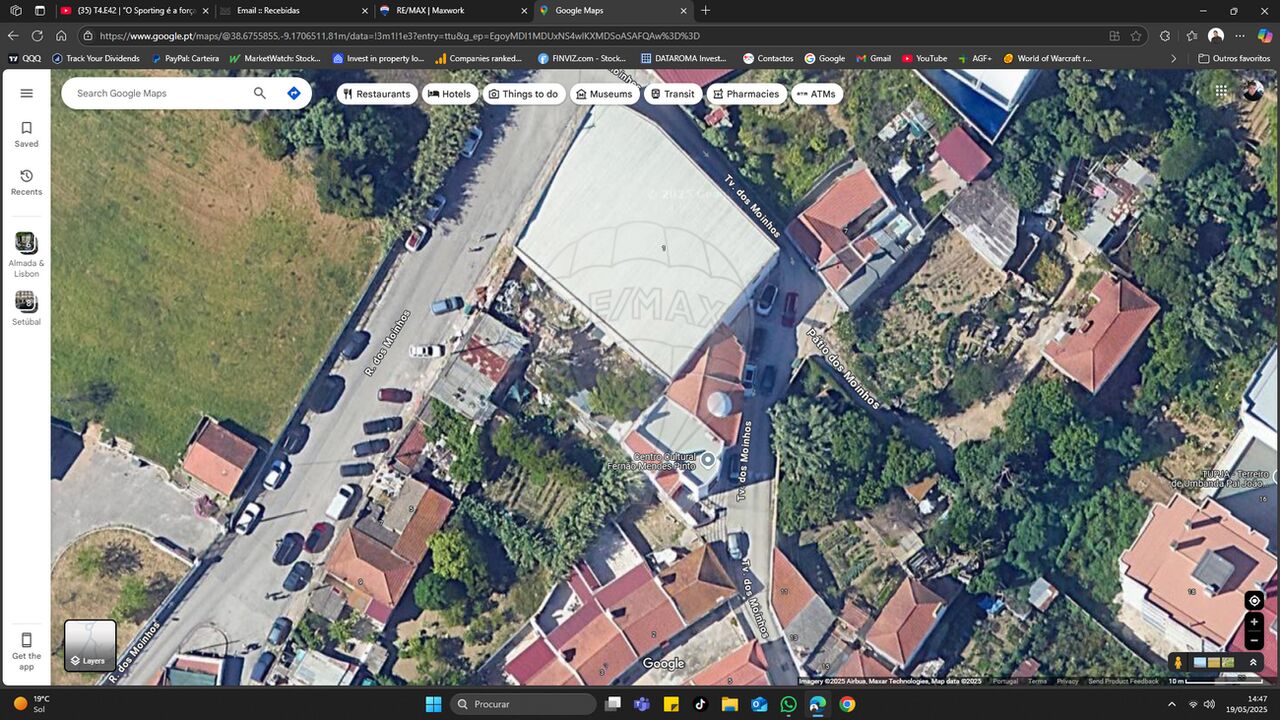Open WhatsApp from the taskbar
Screen dimensions: 1280x720
[x=788, y=704]
